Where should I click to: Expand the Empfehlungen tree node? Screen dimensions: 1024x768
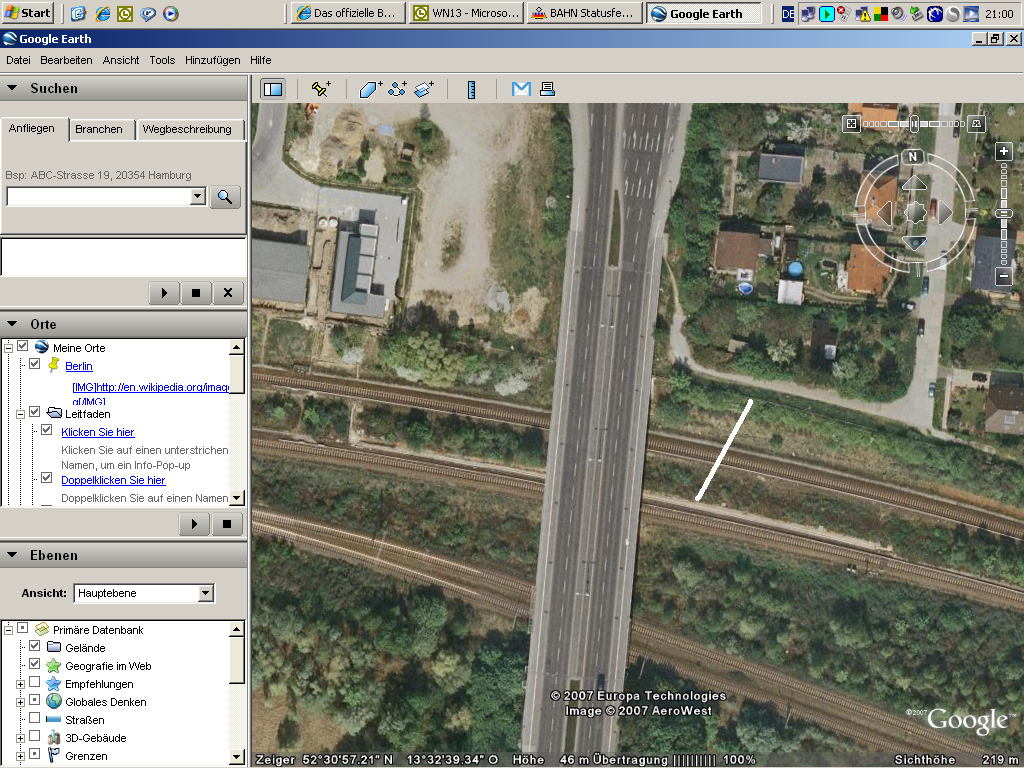coord(20,684)
